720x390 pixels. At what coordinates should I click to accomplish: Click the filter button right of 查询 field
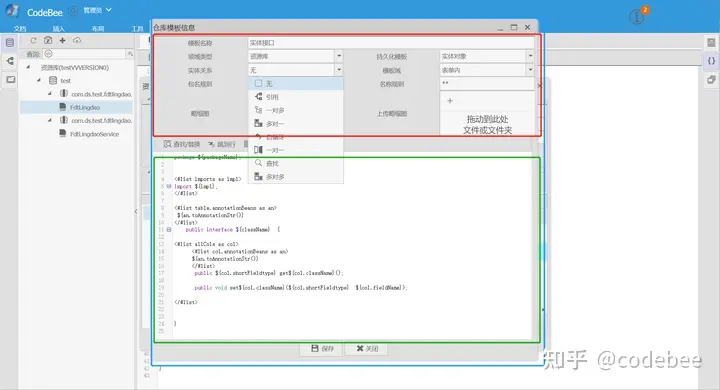click(130, 54)
